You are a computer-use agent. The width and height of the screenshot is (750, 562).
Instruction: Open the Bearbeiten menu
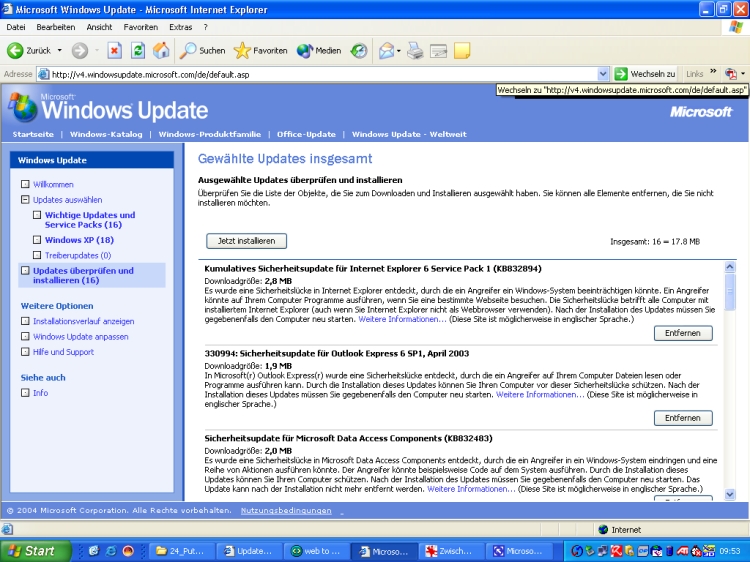coord(55,27)
